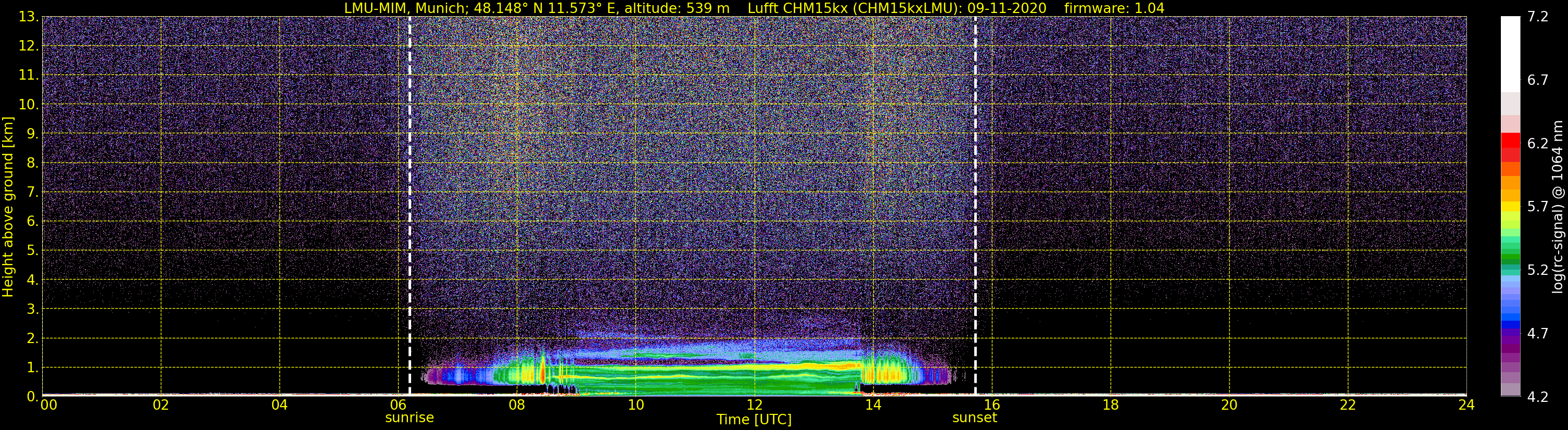Click the colorbar tick label 5.7
The image size is (1568, 430).
[1538, 207]
